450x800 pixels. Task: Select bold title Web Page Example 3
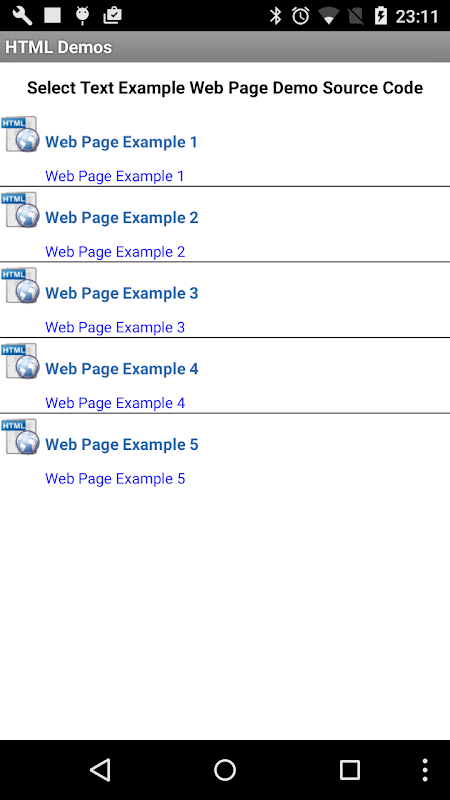coord(121,293)
